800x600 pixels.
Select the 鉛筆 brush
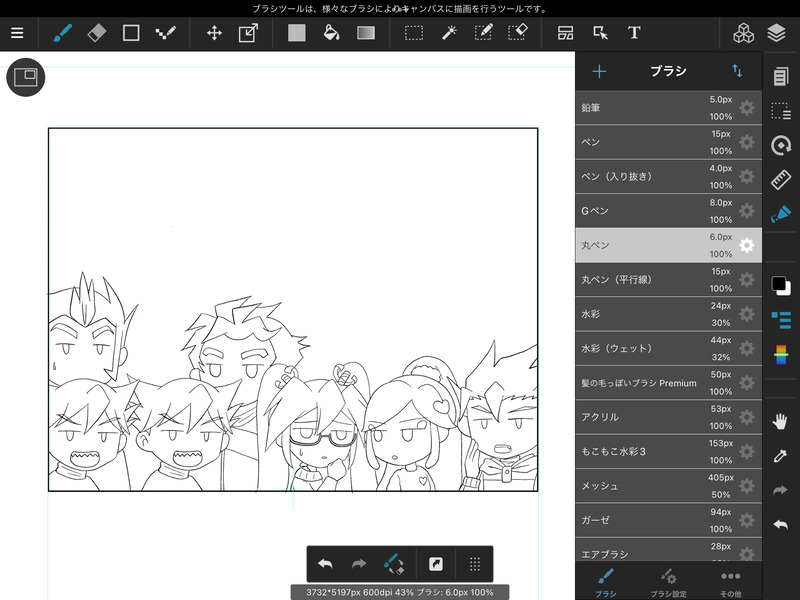coord(668,108)
